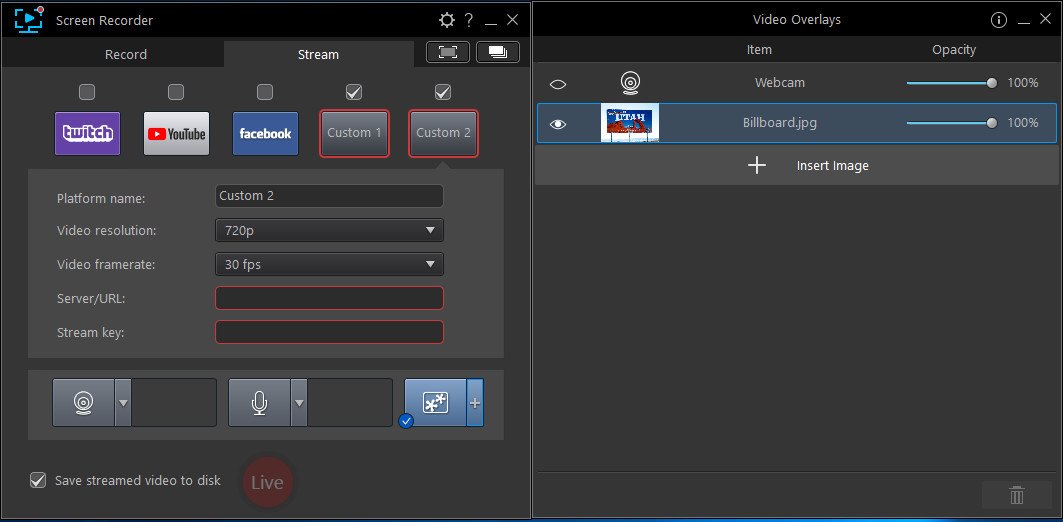Click the help question mark icon
Screen dimensions: 1063x522
(x=469, y=20)
